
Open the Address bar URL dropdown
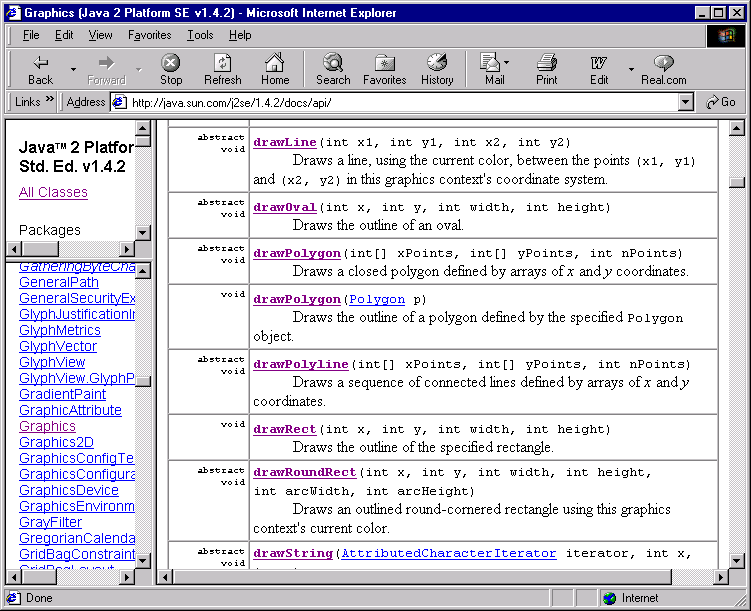click(685, 102)
